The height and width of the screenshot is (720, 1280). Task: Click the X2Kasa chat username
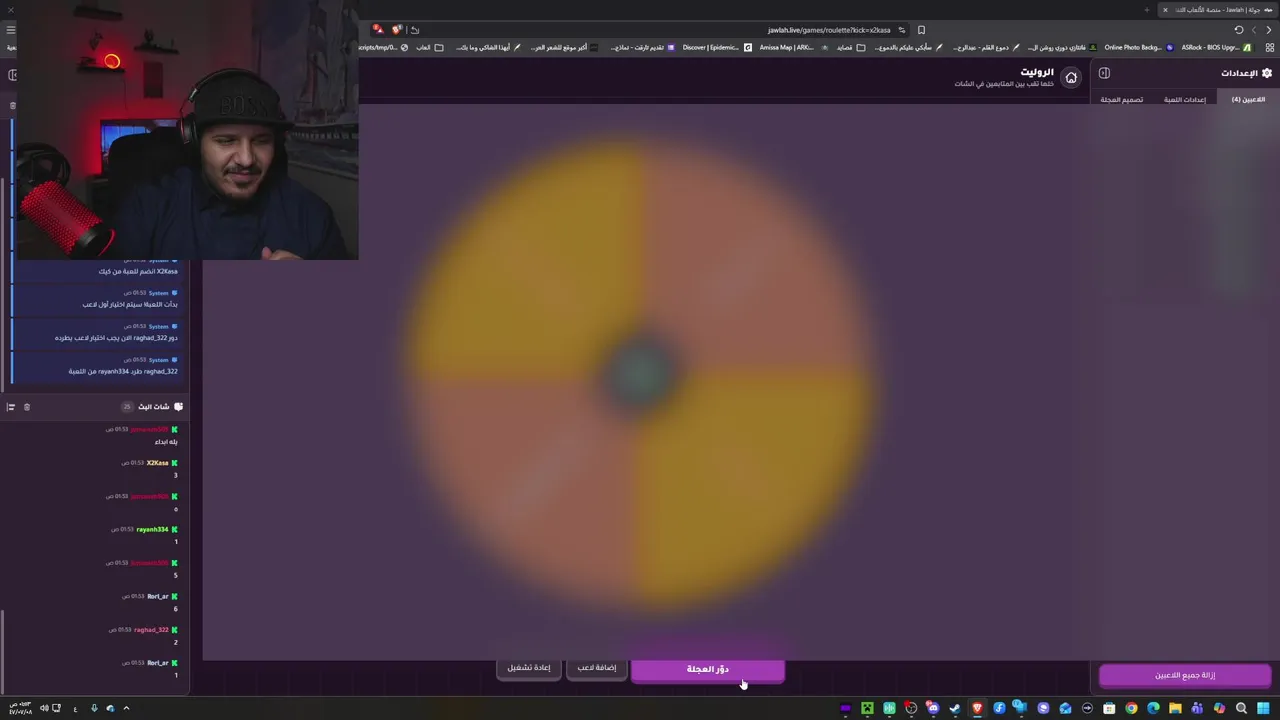coord(157,463)
